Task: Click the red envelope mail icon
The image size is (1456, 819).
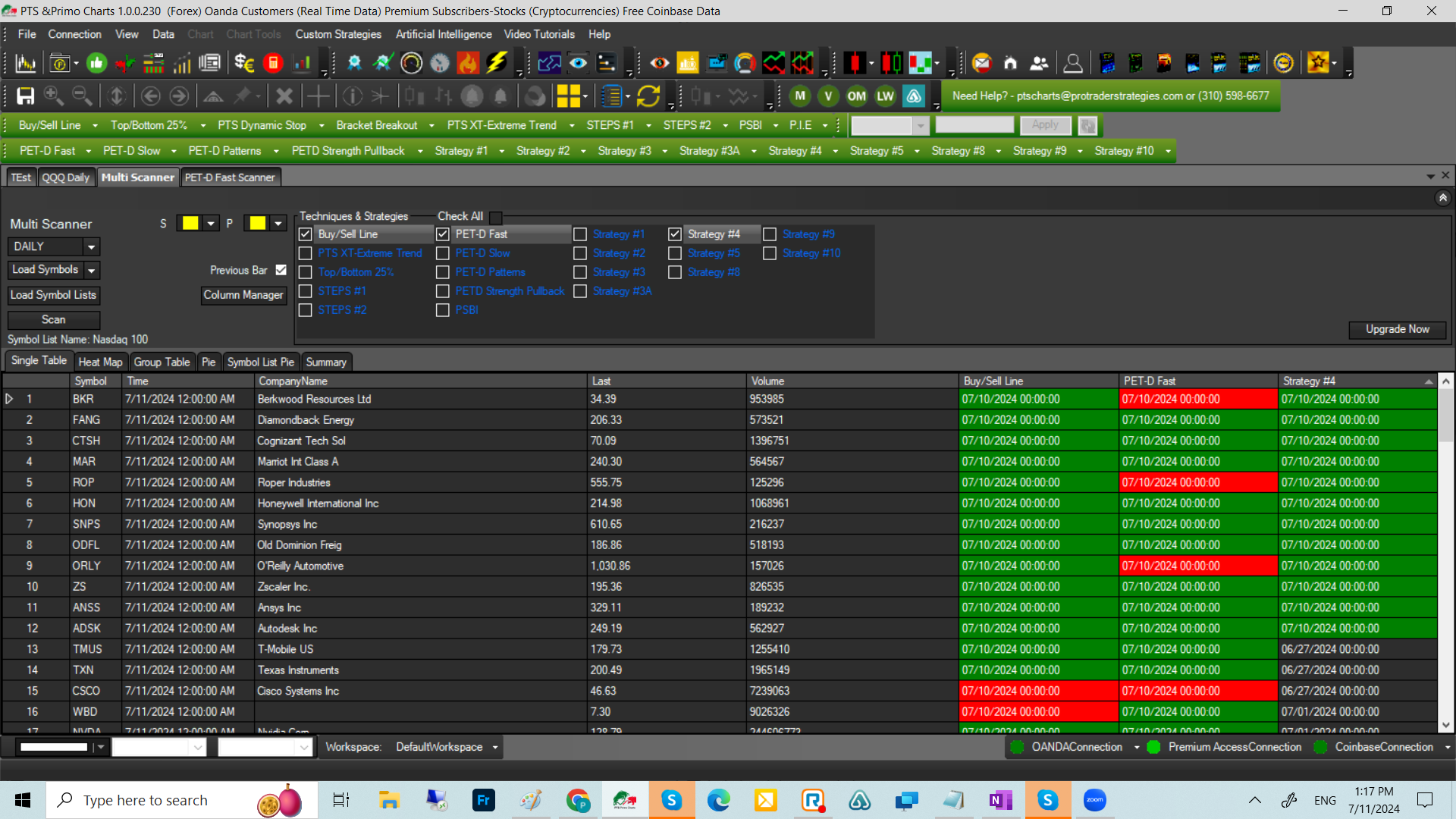Action: (x=982, y=64)
